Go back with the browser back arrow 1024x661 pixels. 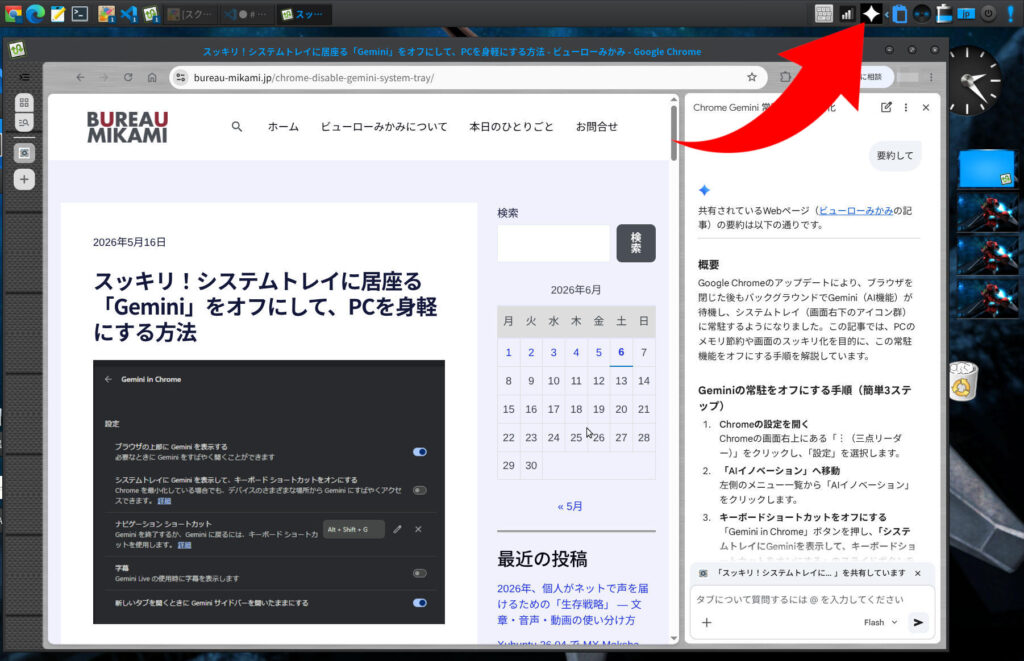pyautogui.click(x=80, y=77)
